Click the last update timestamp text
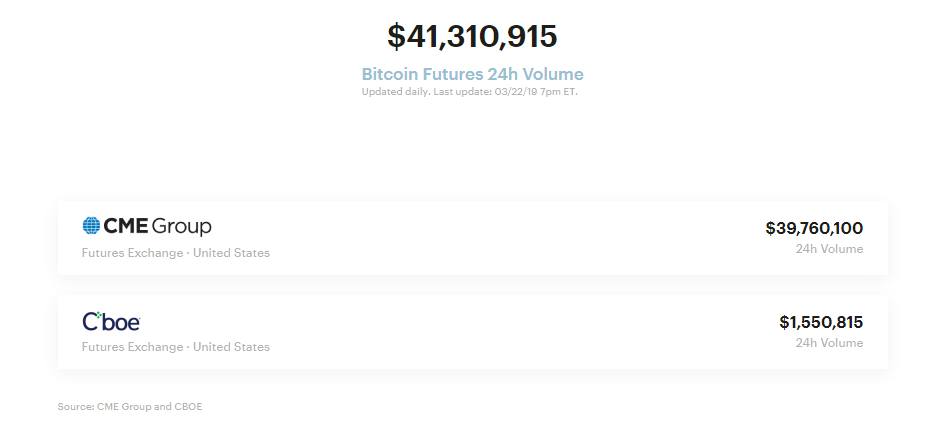934x429 pixels. tap(506, 92)
